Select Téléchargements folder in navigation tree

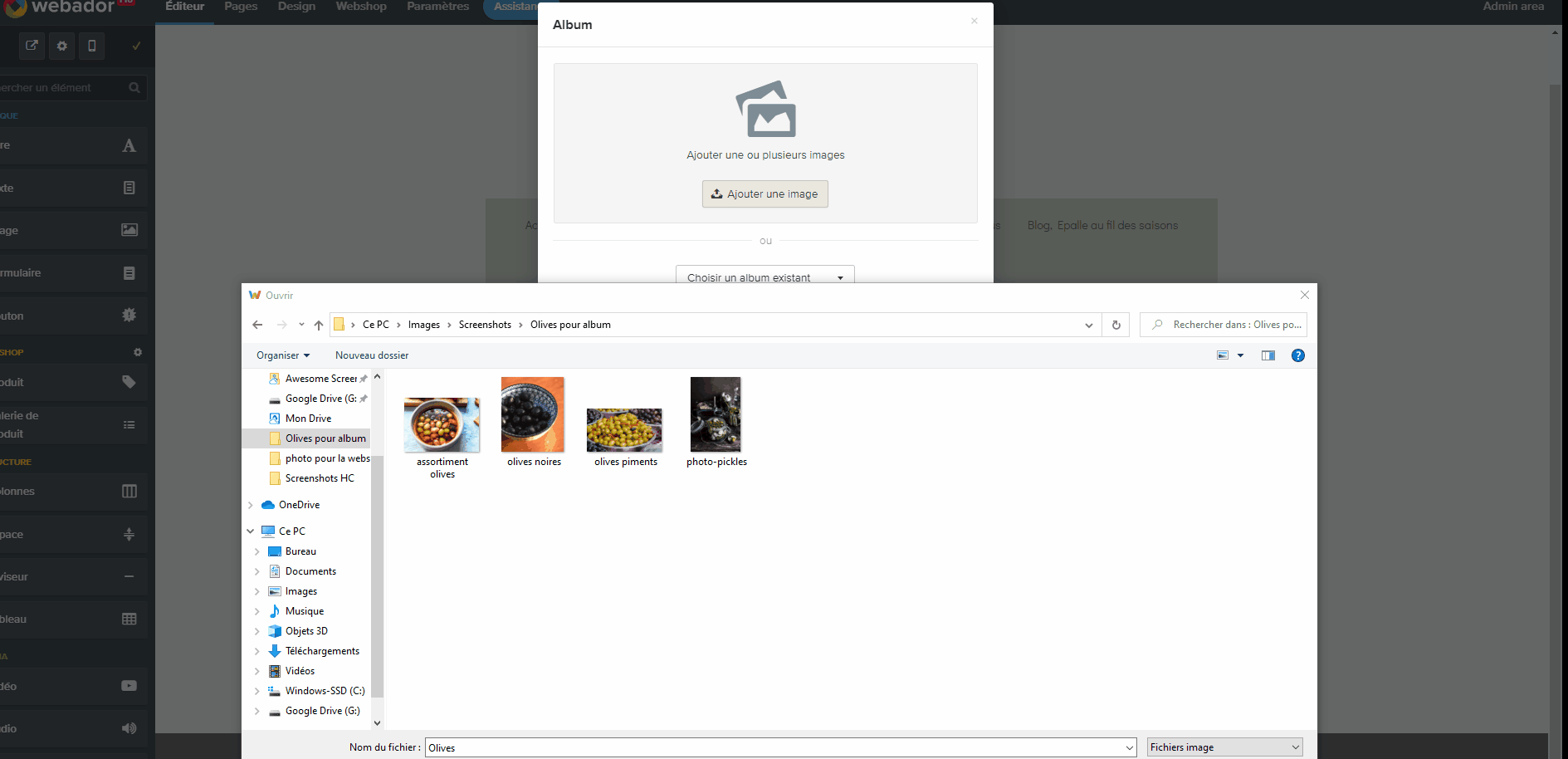click(x=322, y=651)
